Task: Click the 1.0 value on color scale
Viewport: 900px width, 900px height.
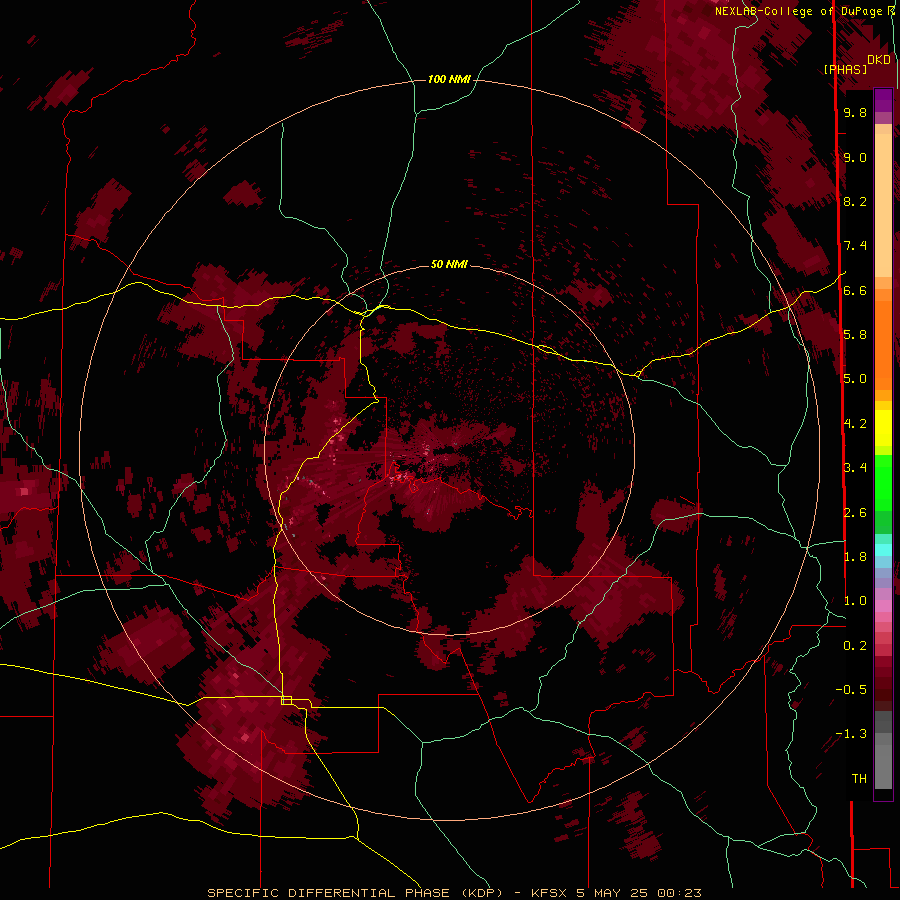Action: point(855,601)
